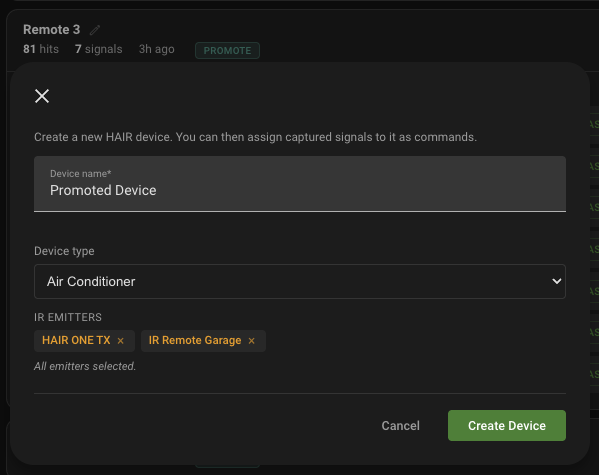The image size is (599, 475).
Task: Cancel the device creation
Action: click(400, 425)
